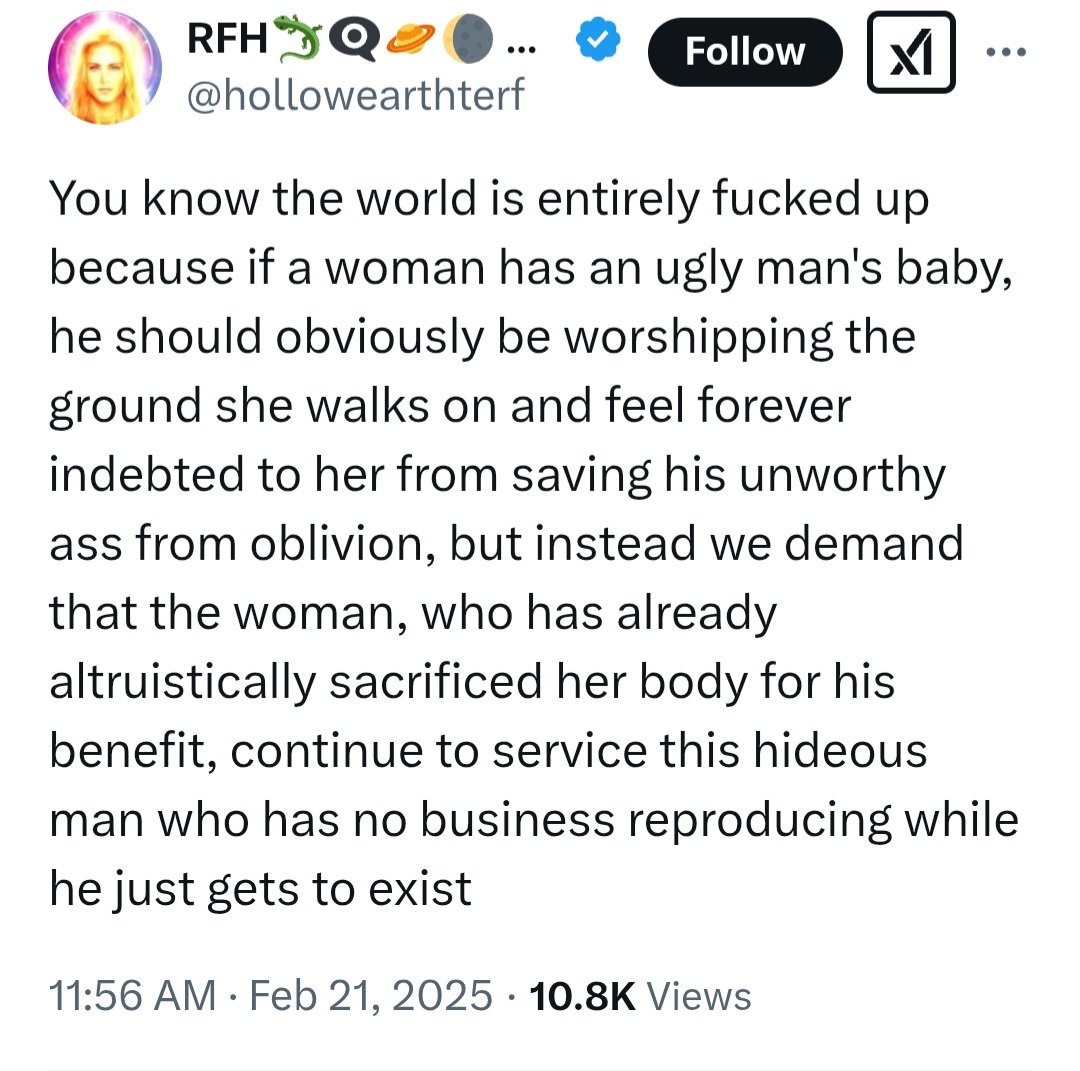Click the 'Views' label
This screenshot has height=1071, width=1080.
click(x=699, y=996)
